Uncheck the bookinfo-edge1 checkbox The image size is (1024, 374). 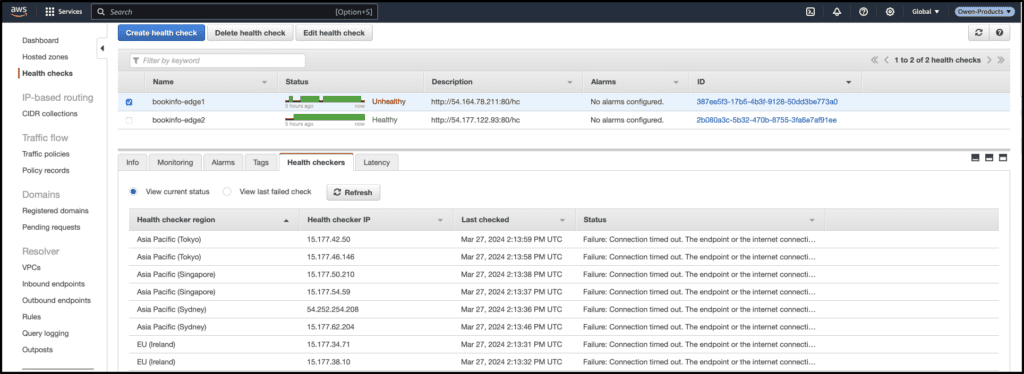click(129, 102)
